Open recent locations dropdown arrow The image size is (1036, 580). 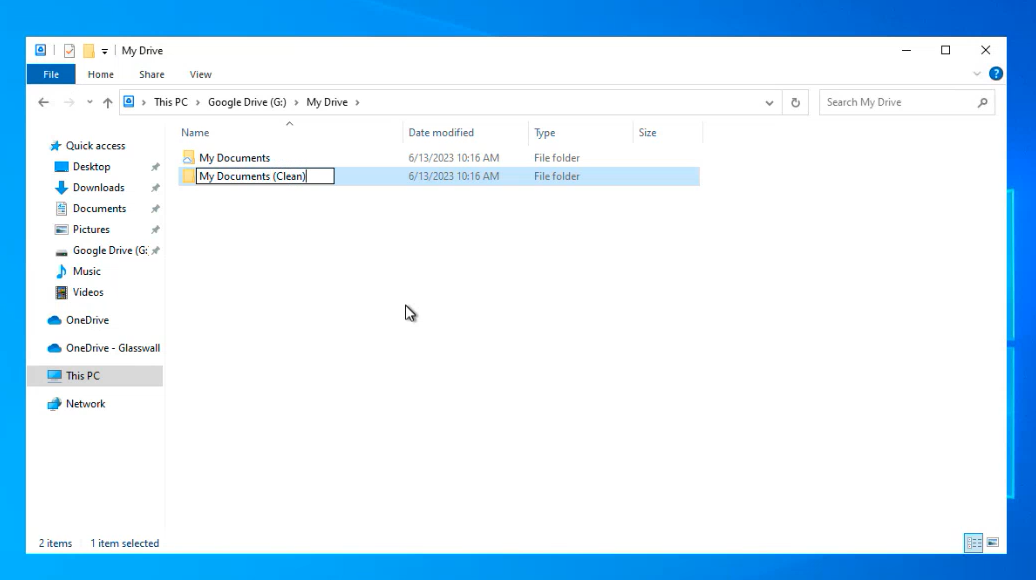coord(90,102)
